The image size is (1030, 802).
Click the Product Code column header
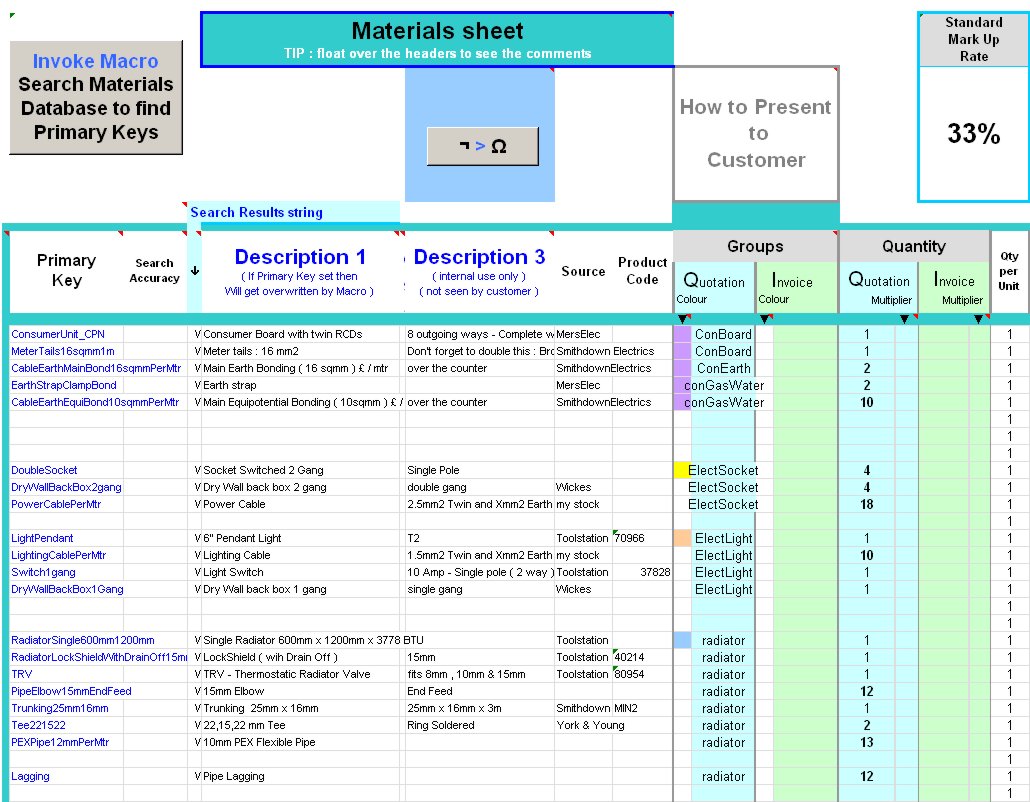[x=642, y=271]
